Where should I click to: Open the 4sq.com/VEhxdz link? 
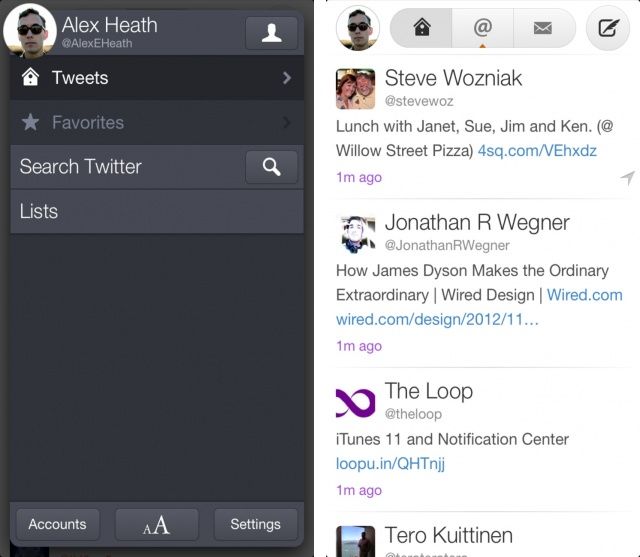[x=537, y=151]
